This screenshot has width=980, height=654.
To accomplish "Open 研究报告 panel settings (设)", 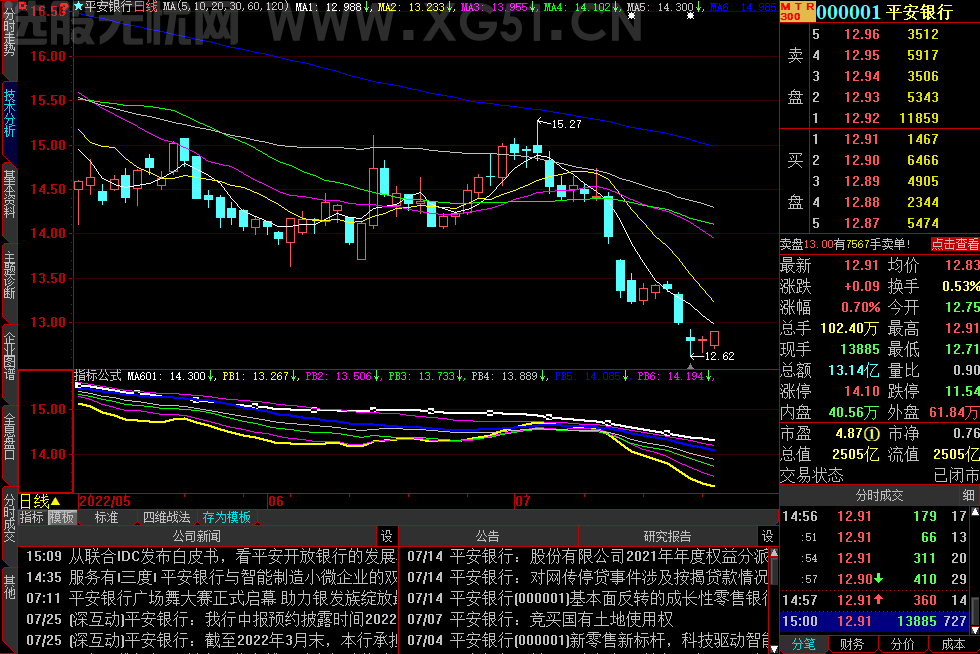I will (768, 536).
